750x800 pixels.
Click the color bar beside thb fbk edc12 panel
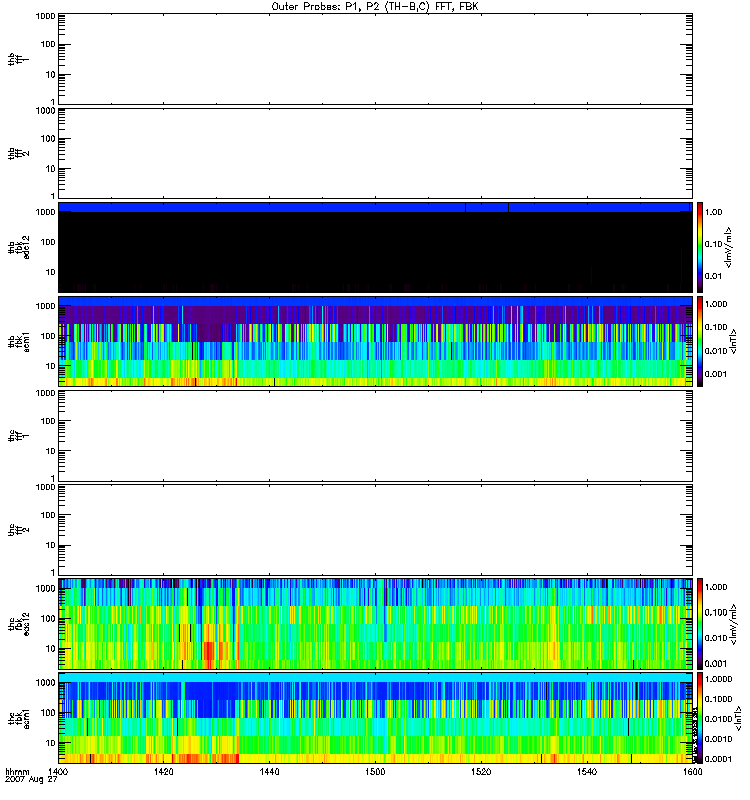click(x=701, y=246)
